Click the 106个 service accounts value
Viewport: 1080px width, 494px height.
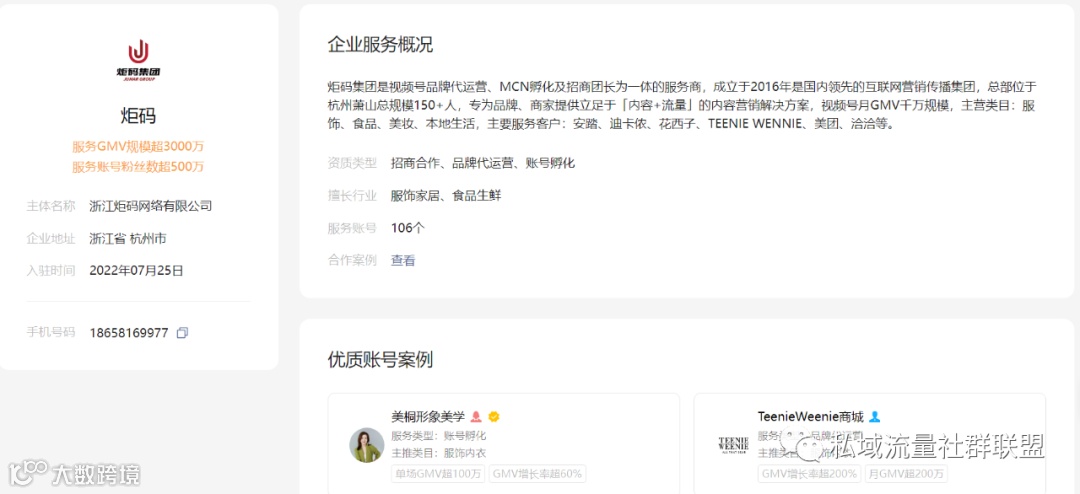tap(408, 228)
